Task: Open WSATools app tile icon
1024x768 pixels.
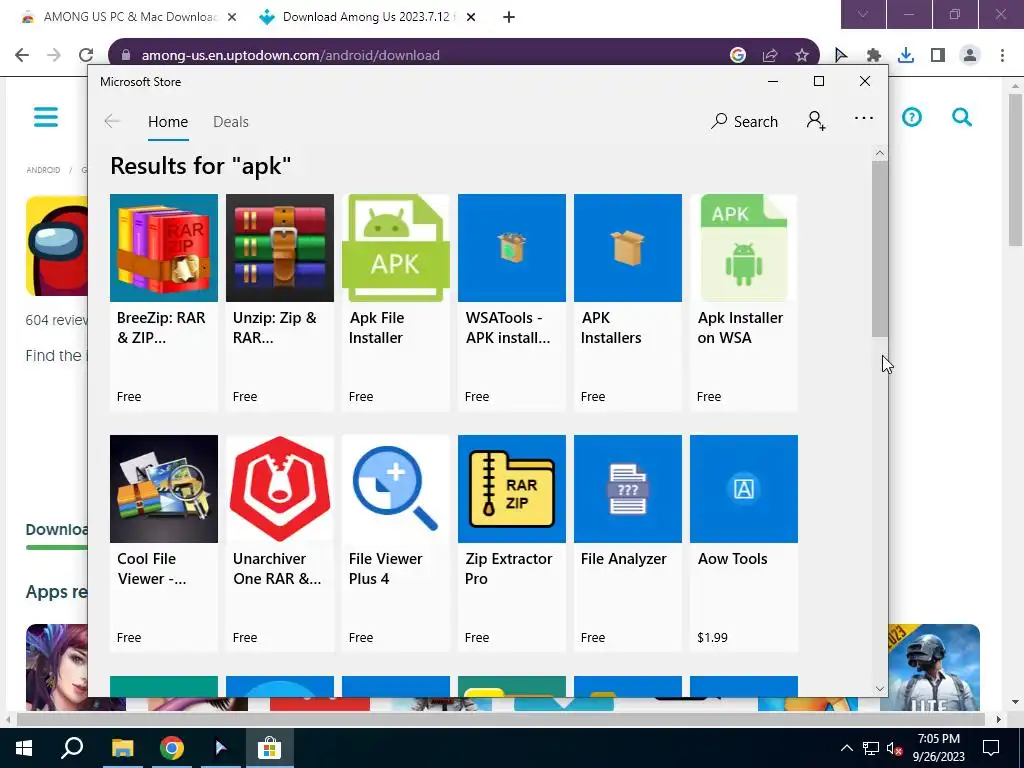Action: 511,248
